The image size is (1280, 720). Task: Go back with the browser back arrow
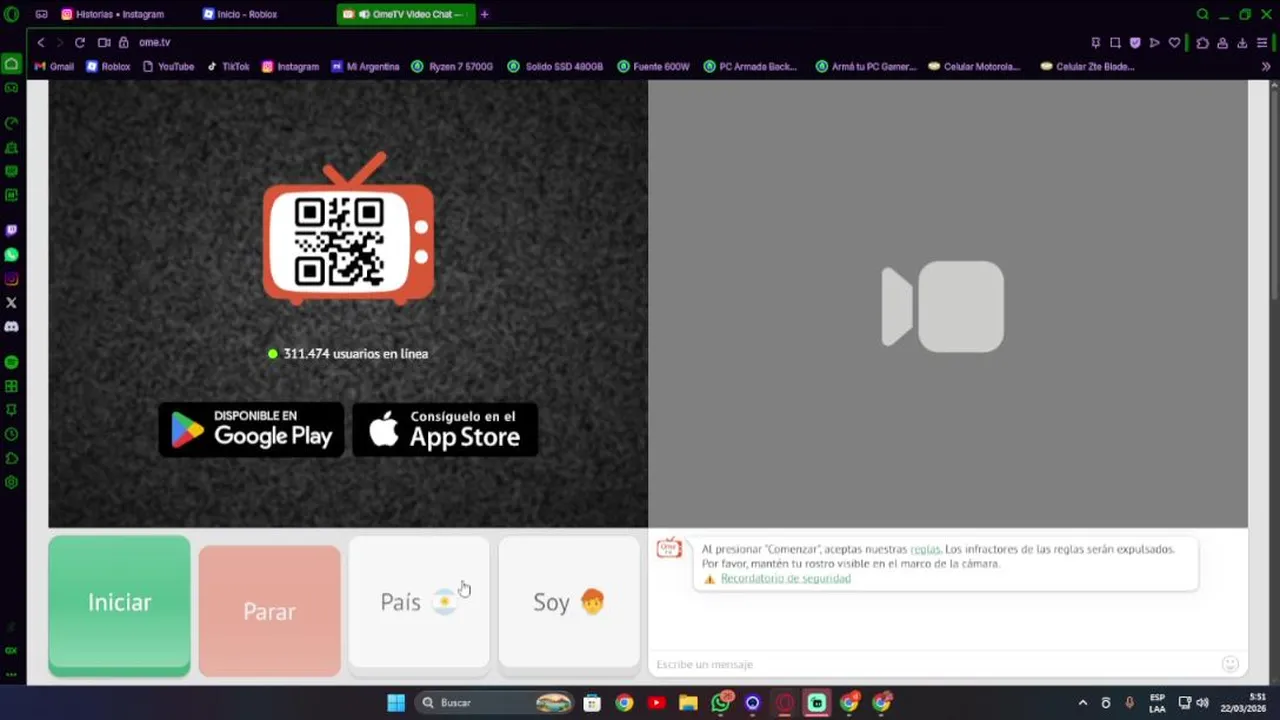[40, 42]
